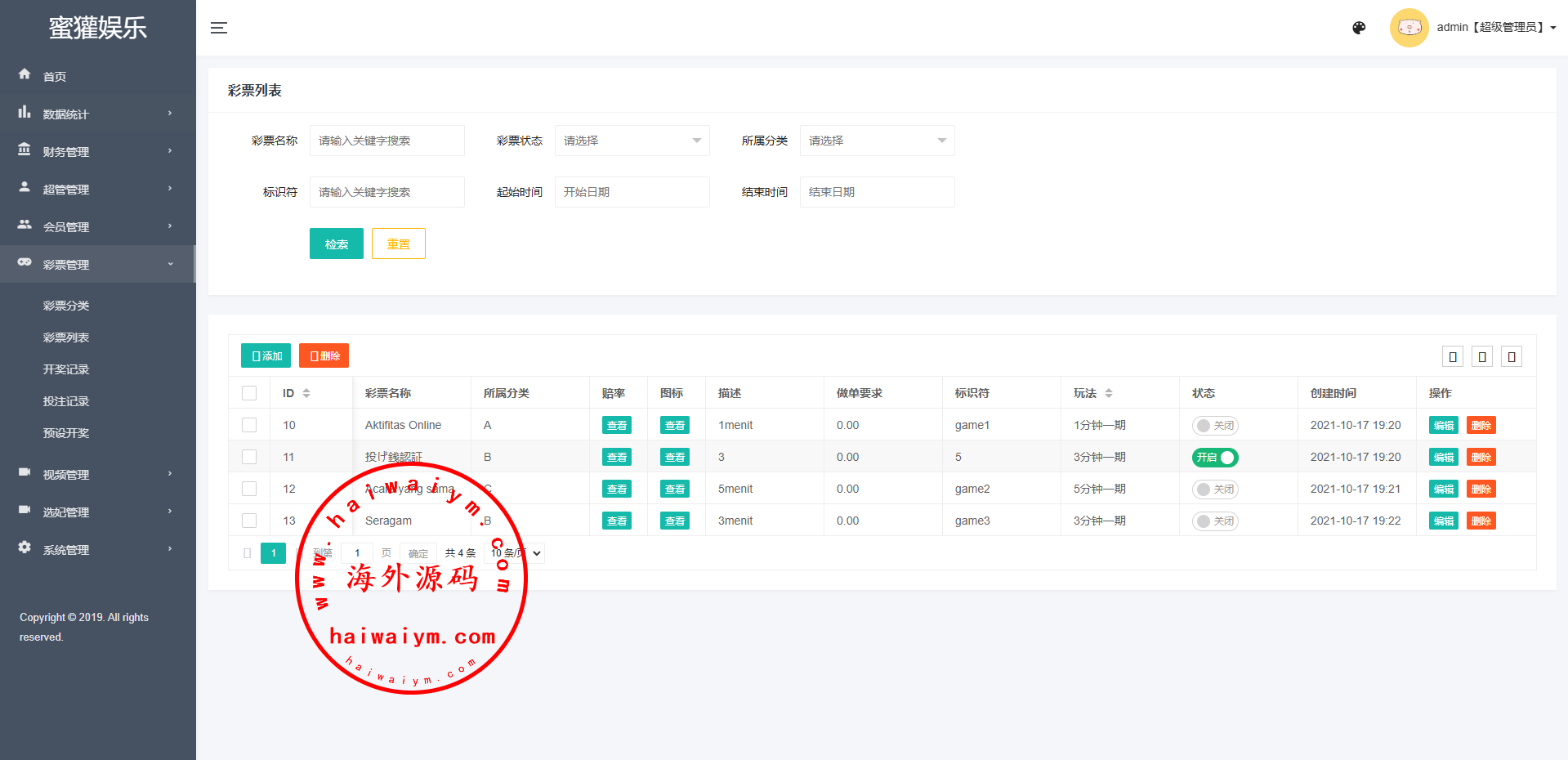1568x760 pixels.
Task: Click the sidebar collapse hamburger icon
Action: click(x=218, y=28)
